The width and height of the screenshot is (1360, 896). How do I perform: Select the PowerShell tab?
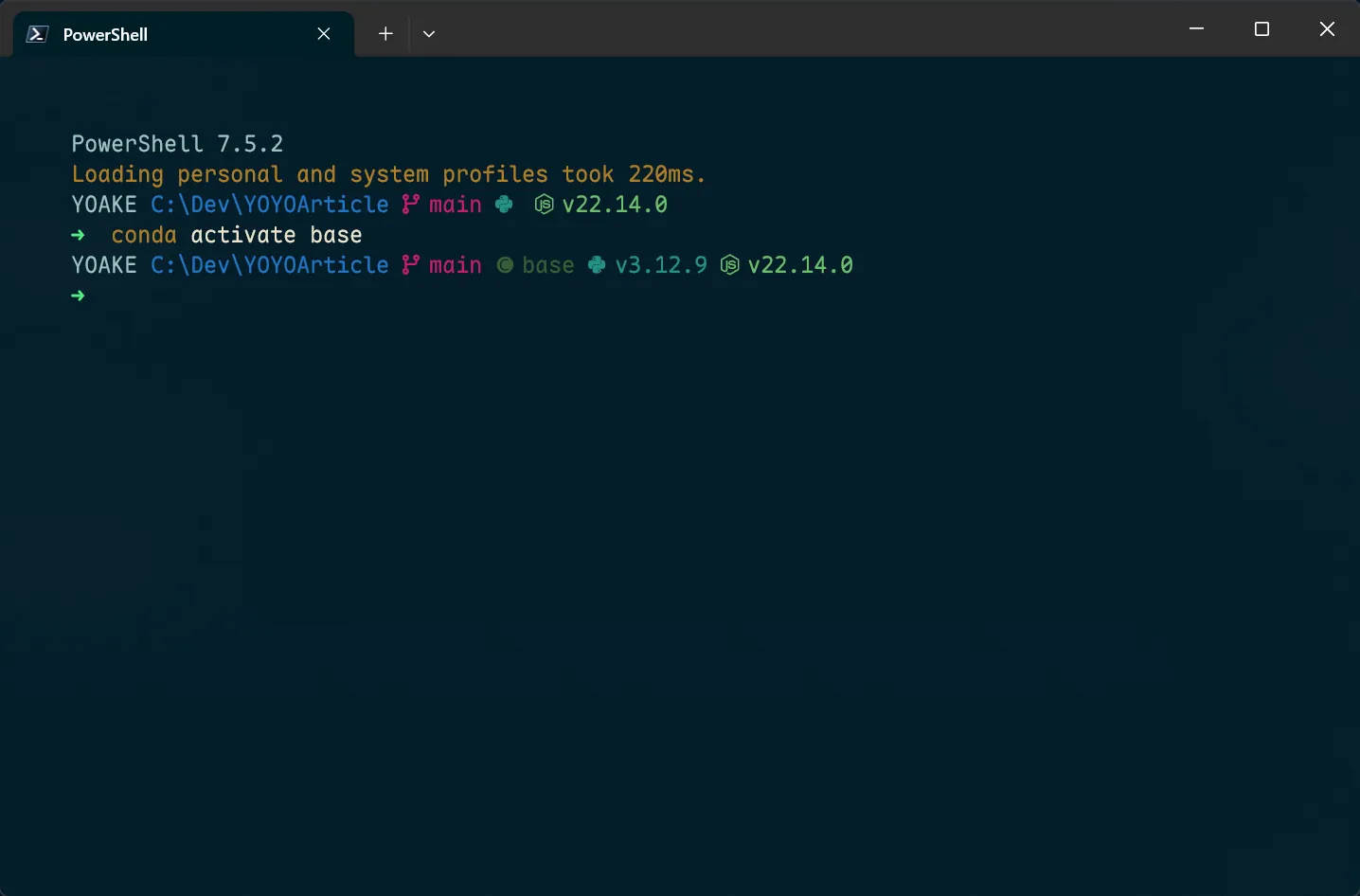click(x=184, y=34)
